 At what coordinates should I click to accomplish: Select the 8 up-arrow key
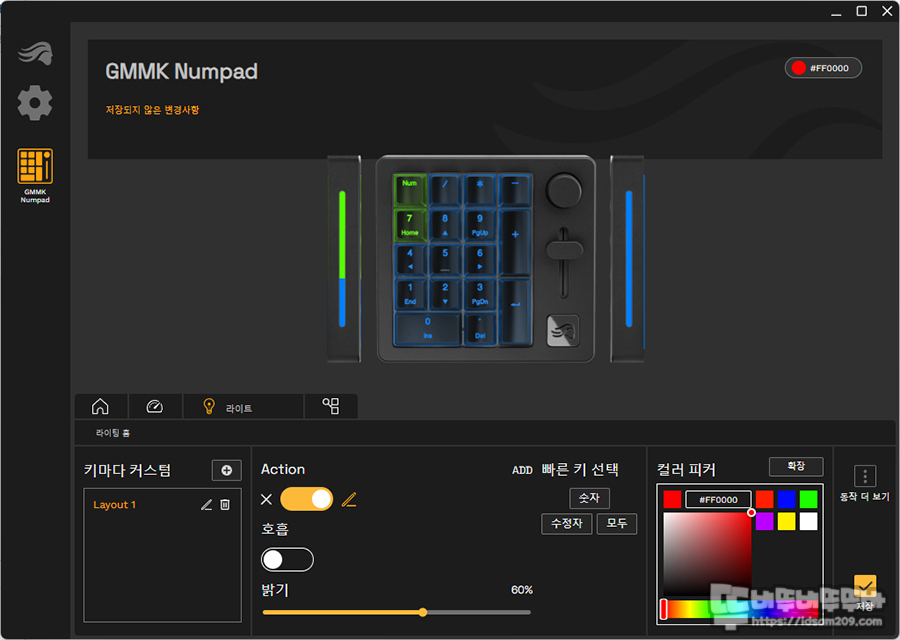pyautogui.click(x=445, y=224)
